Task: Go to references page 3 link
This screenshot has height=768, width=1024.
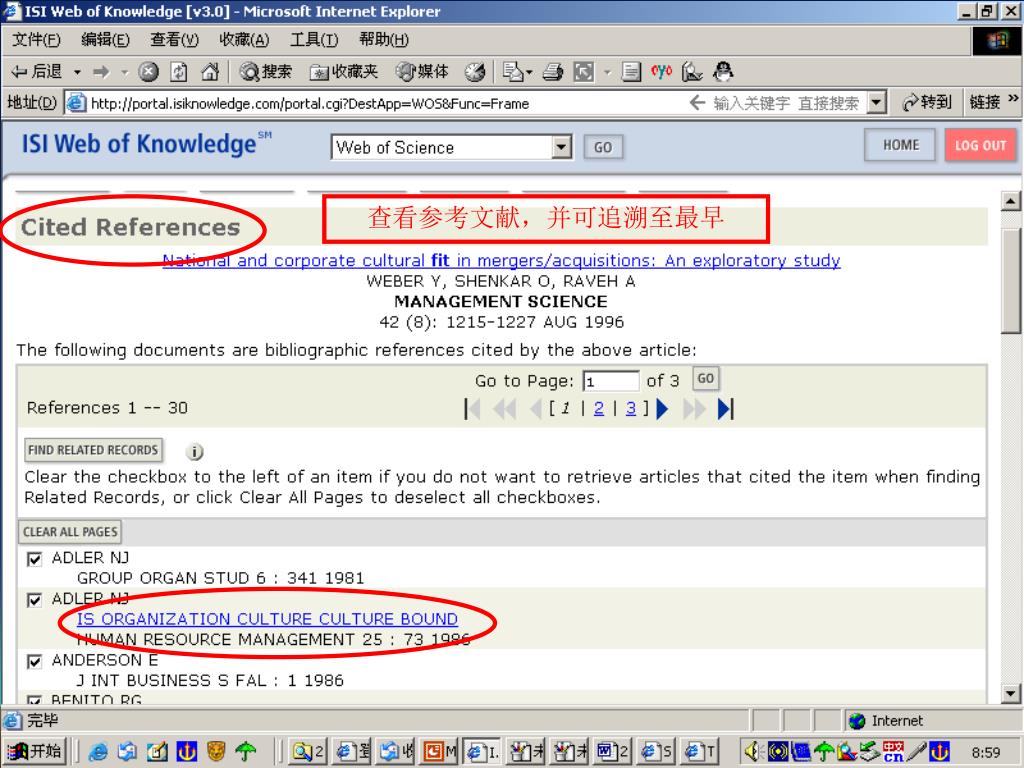Action: click(x=630, y=409)
